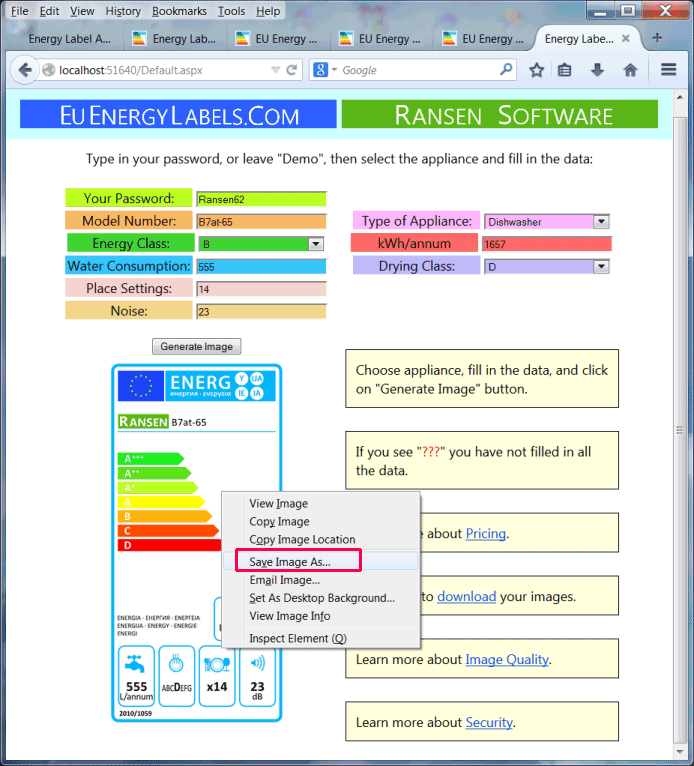Follow the Image Quality link
Image resolution: width=694 pixels, height=766 pixels.
[x=507, y=660]
